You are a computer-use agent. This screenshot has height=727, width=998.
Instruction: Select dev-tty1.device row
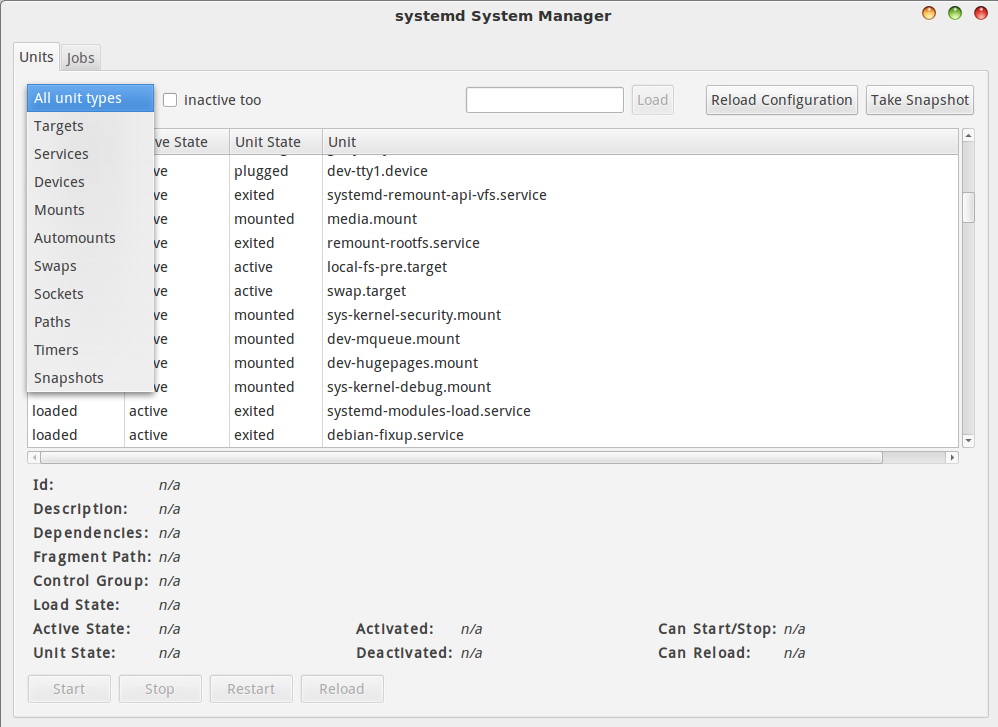click(x=493, y=171)
